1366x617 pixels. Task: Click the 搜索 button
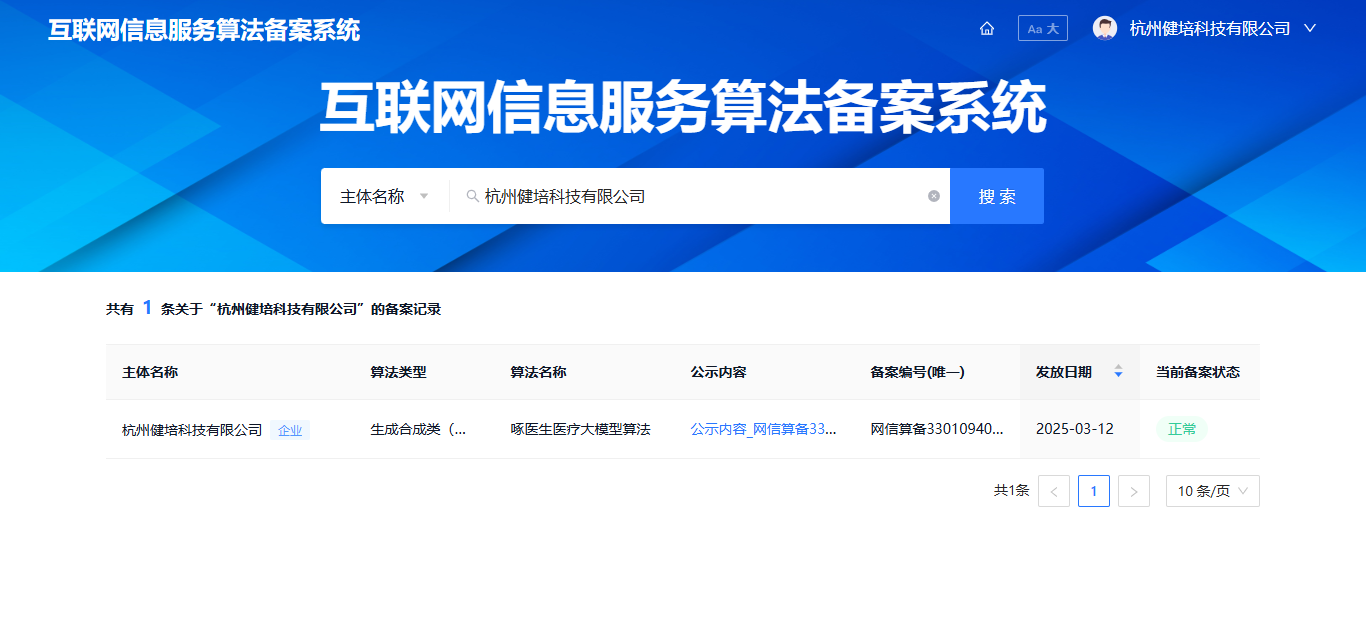pos(996,197)
